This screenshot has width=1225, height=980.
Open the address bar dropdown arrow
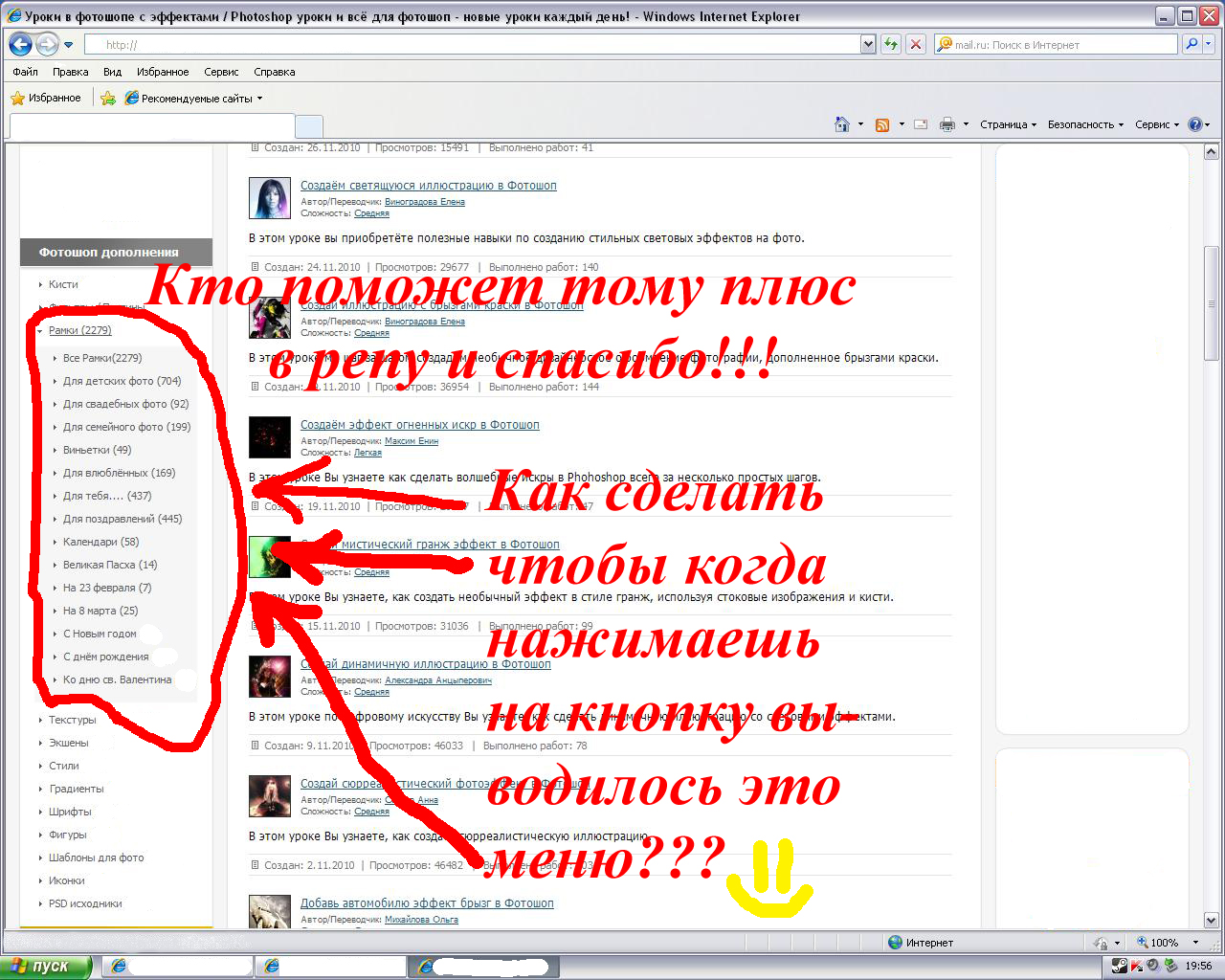tap(867, 44)
